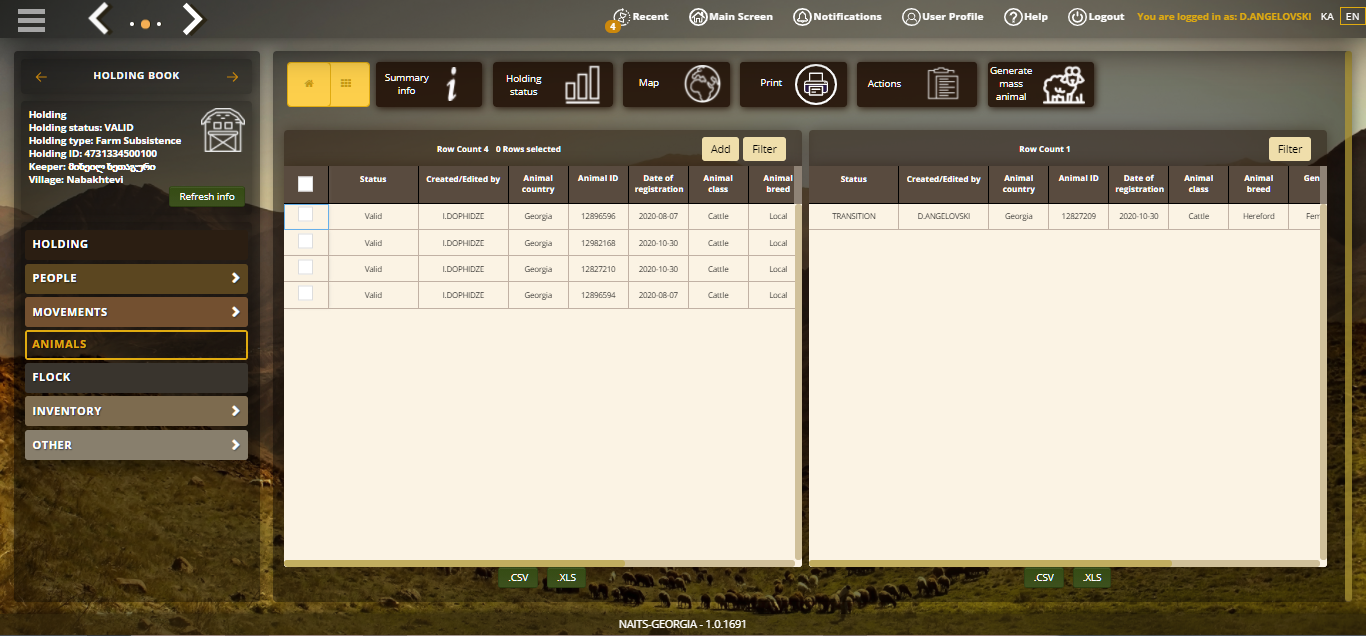Expand the INVENTORY menu
This screenshot has height=636, width=1366.
pos(136,411)
